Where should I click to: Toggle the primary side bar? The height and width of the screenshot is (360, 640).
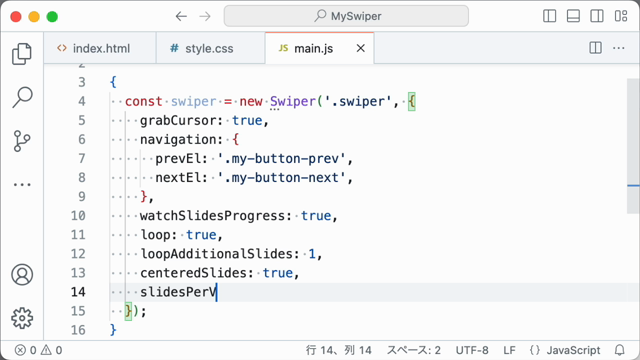[x=550, y=16]
